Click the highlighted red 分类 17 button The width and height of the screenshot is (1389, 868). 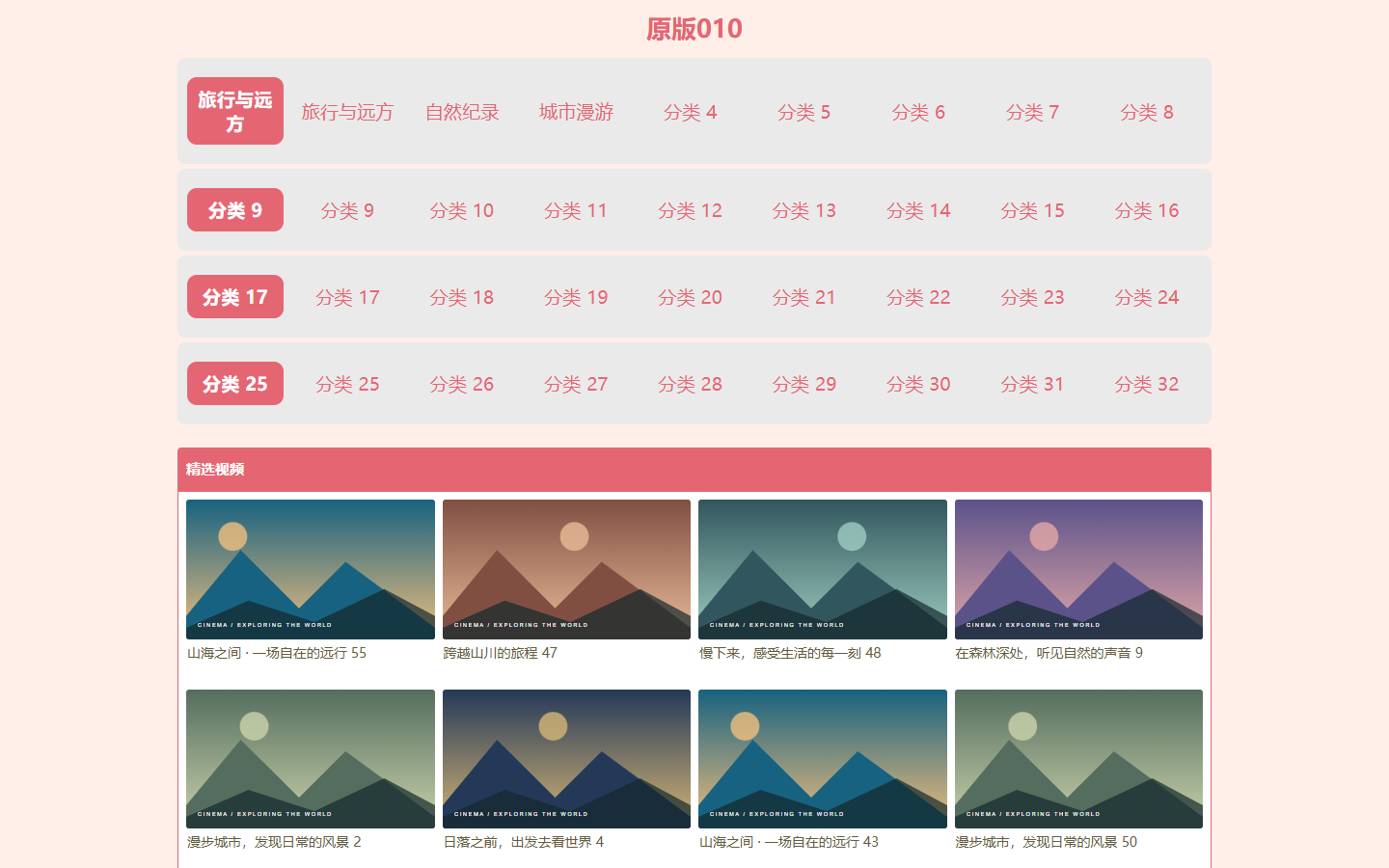[235, 297]
